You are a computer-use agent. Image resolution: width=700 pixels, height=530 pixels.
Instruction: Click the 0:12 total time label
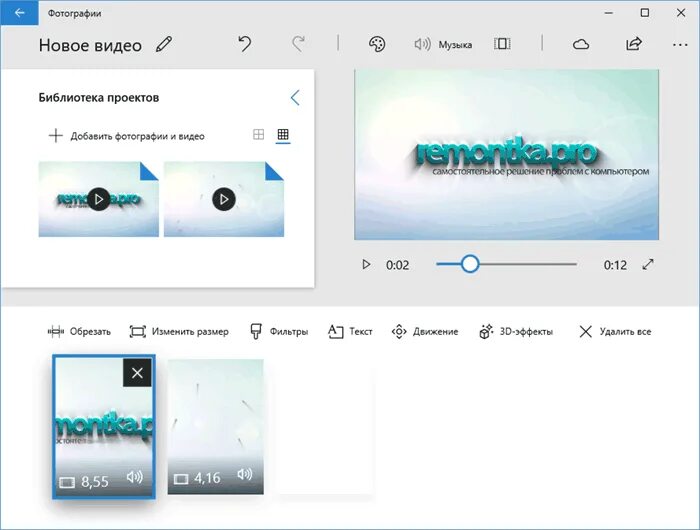[x=615, y=265]
